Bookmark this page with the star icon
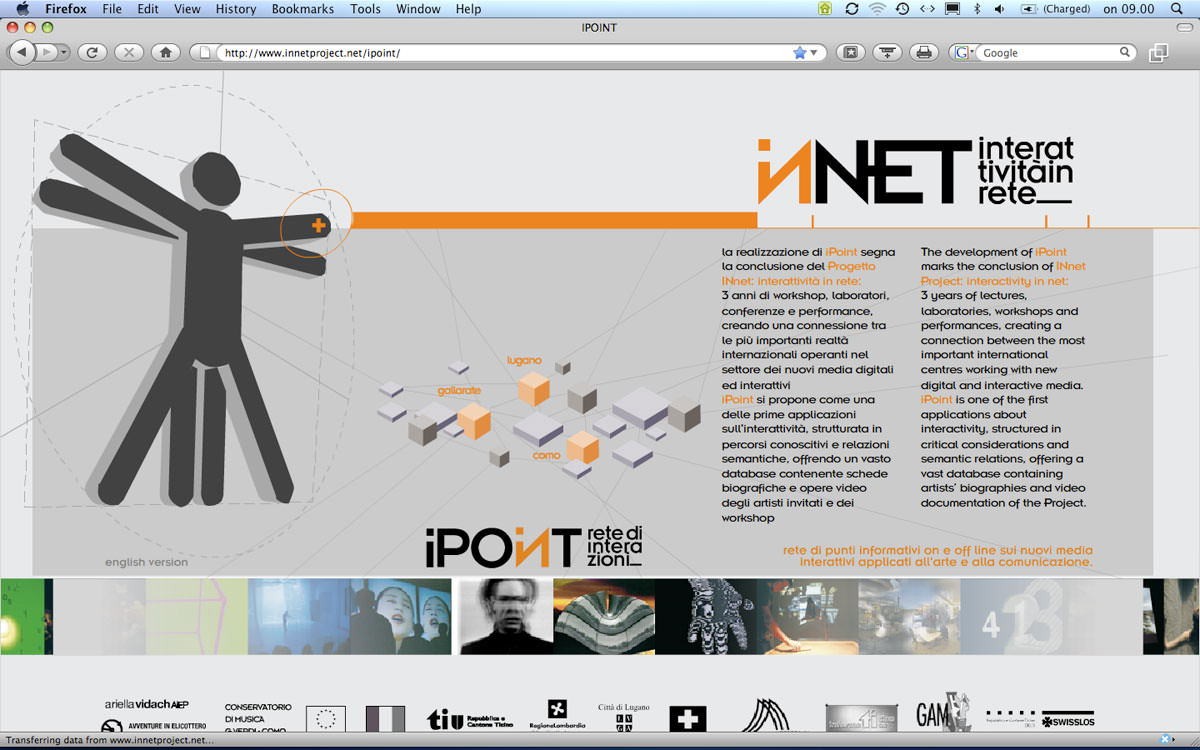The width and height of the screenshot is (1200, 750). [x=799, y=53]
